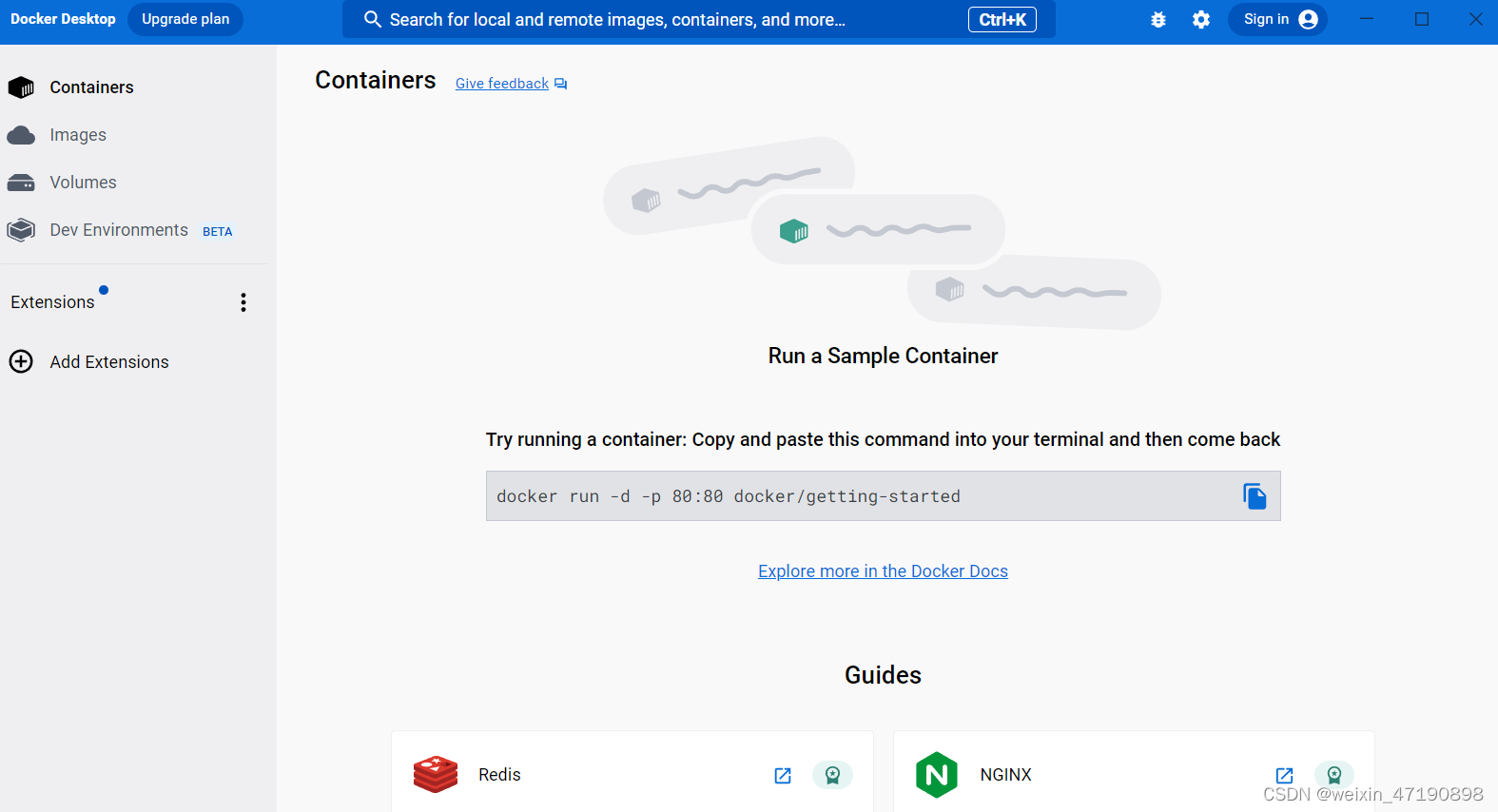Screen dimensions: 1498x812
Task: Open Explore more in the Docker Docs
Action: [883, 571]
